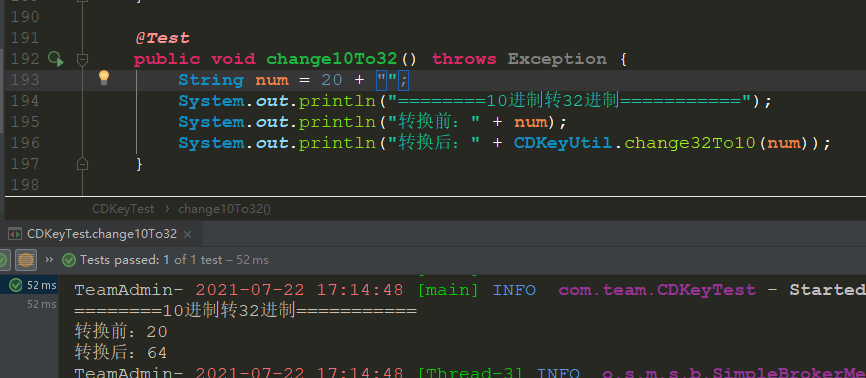Click 'println' on line 195

pyautogui.click(x=337, y=122)
